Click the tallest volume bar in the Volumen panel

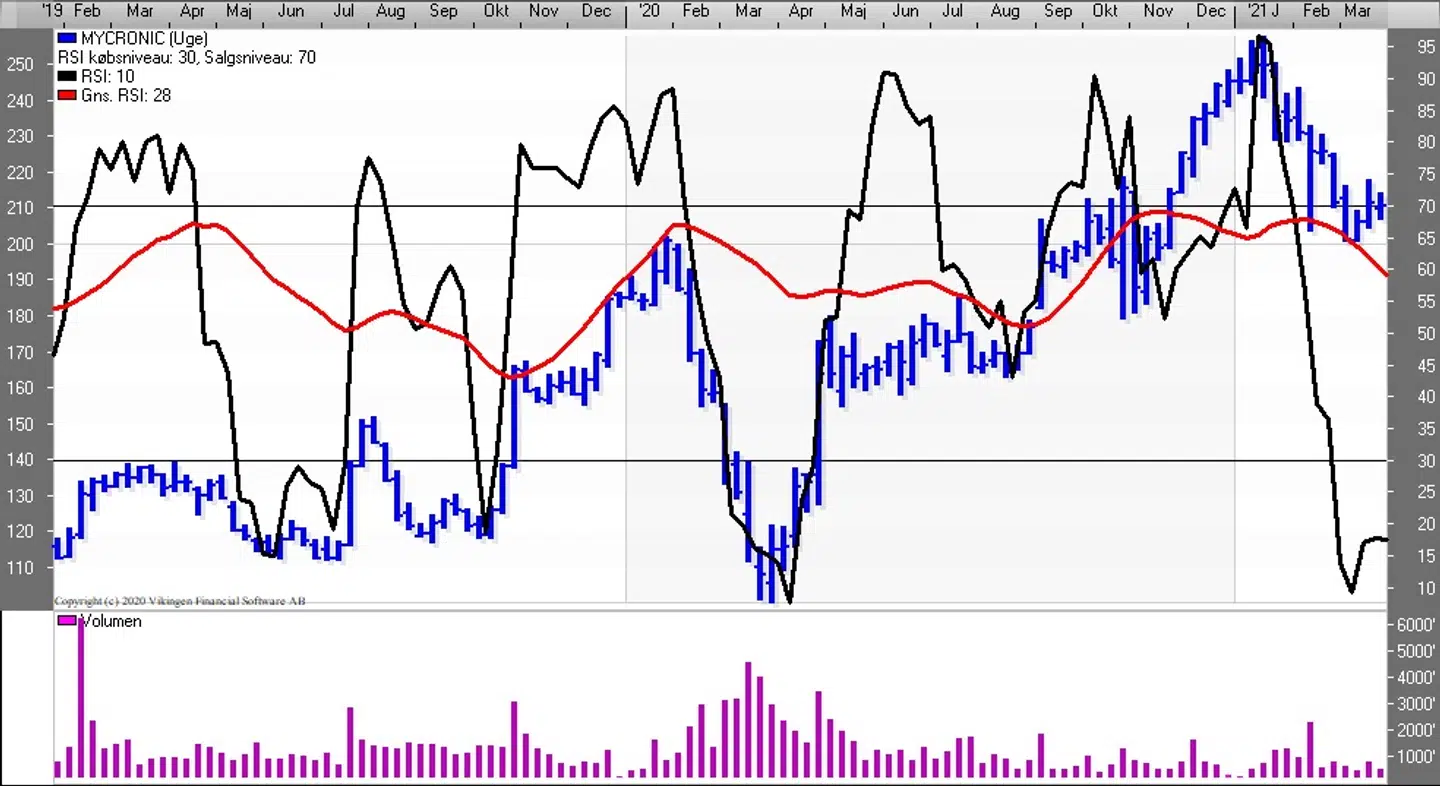click(81, 700)
